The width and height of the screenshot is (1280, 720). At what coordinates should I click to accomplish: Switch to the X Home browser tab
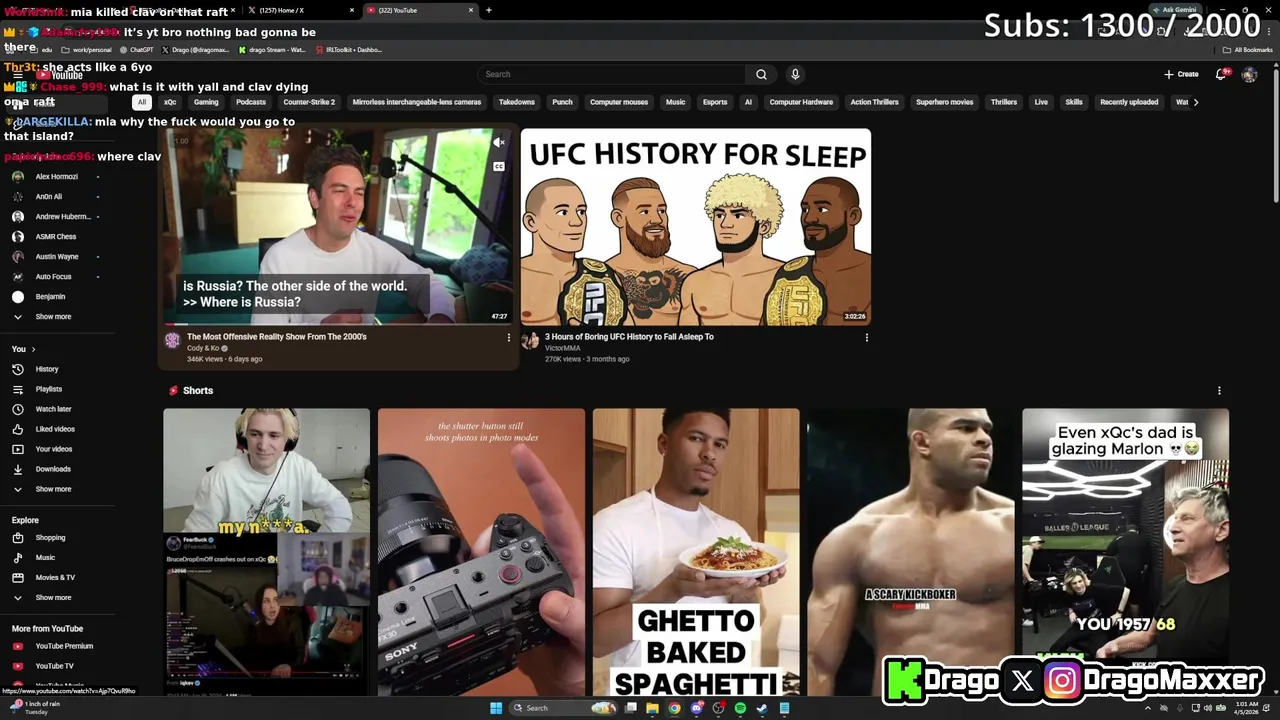point(300,10)
